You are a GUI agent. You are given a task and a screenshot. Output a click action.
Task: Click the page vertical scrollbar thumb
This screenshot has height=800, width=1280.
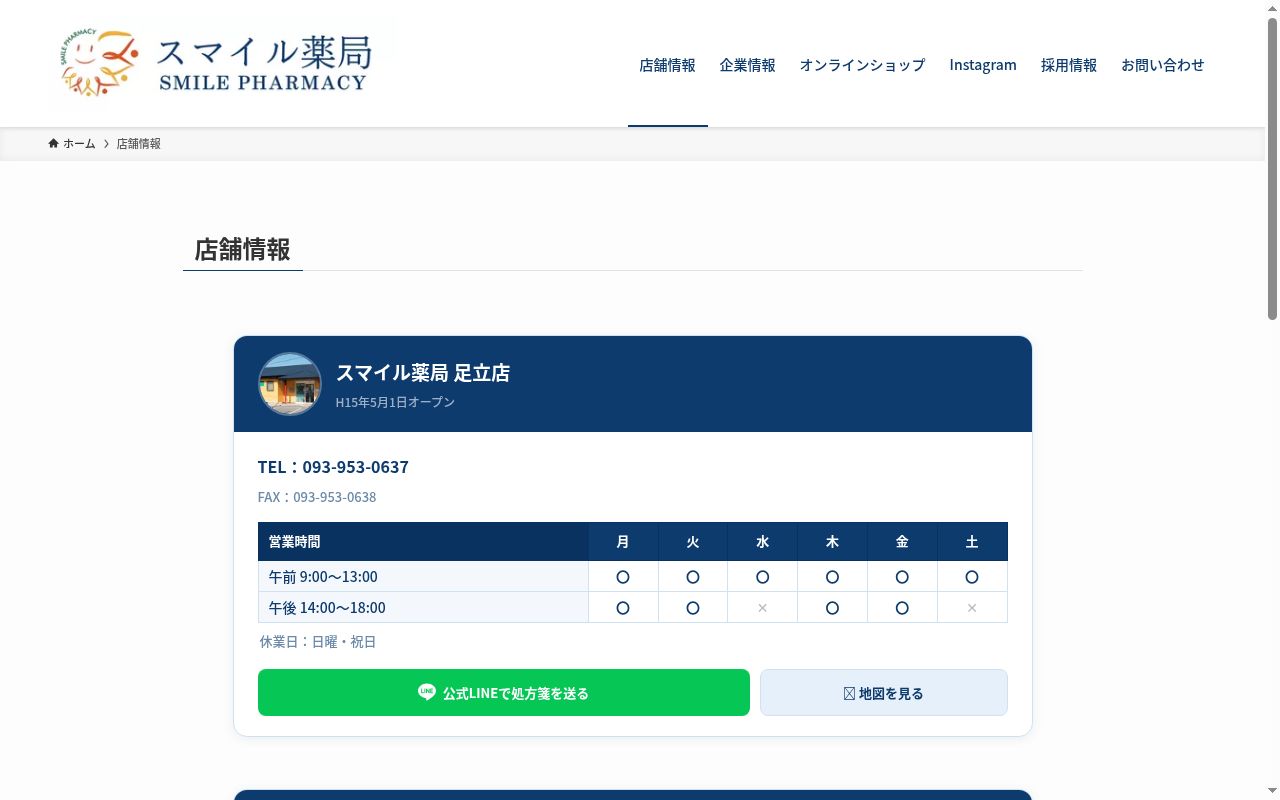tap(1272, 169)
